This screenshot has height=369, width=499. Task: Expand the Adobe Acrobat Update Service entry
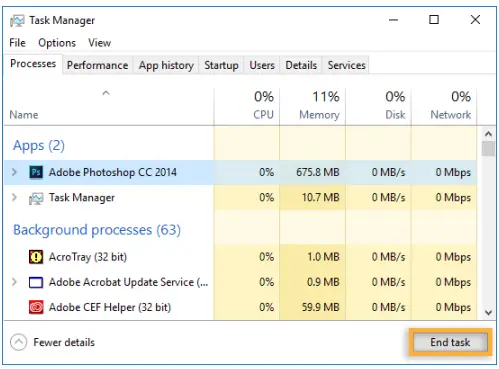(x=14, y=282)
